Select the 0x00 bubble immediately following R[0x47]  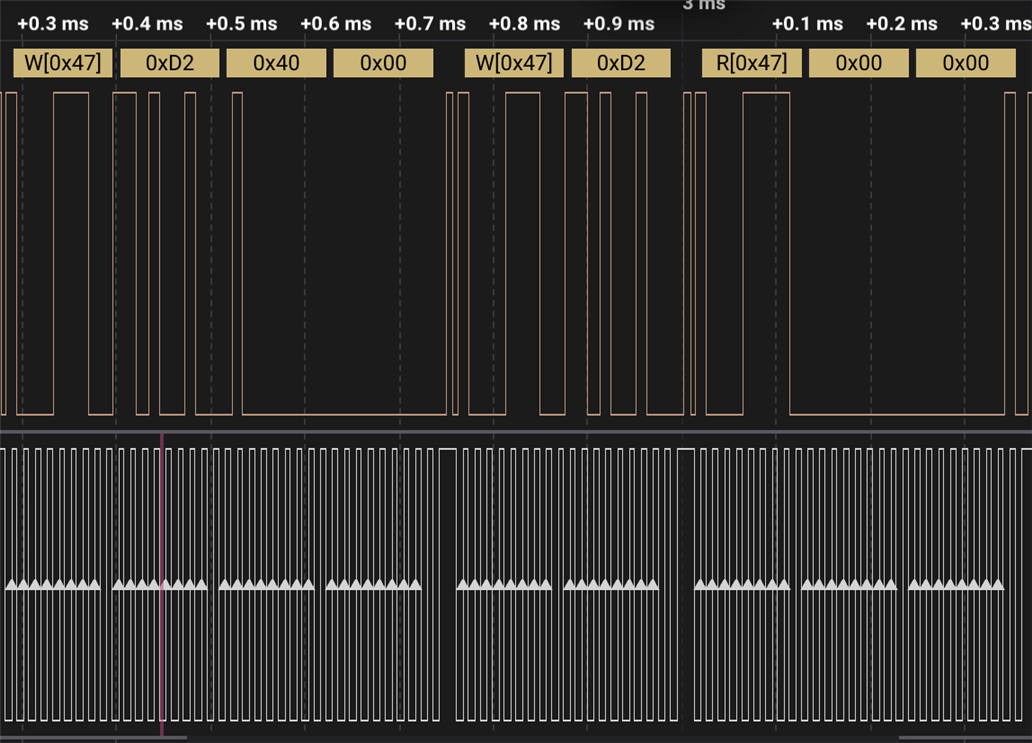859,63
